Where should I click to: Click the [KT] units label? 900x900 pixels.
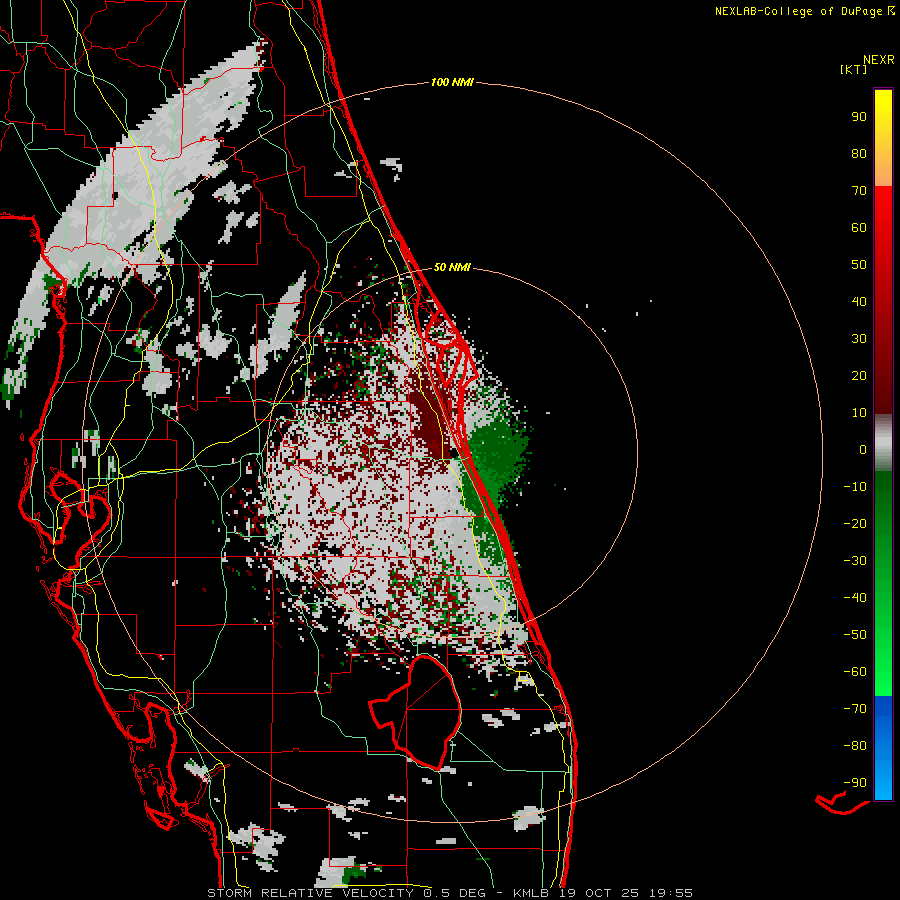click(x=854, y=69)
